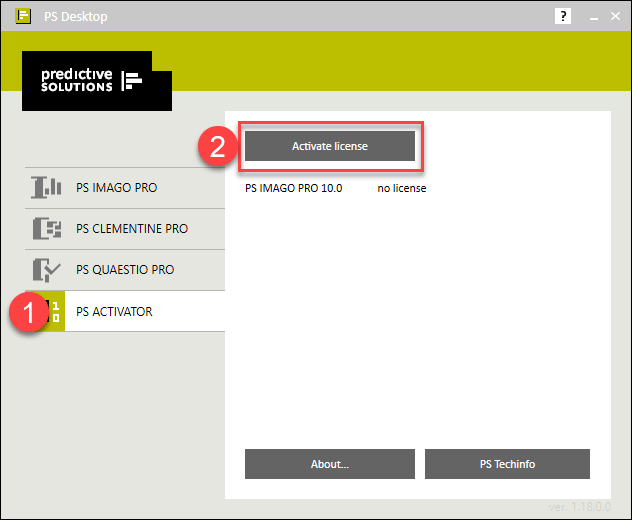Click the PS QUAESTIO PRO checkmark icon
Image resolution: width=632 pixels, height=520 pixels.
(x=46, y=270)
